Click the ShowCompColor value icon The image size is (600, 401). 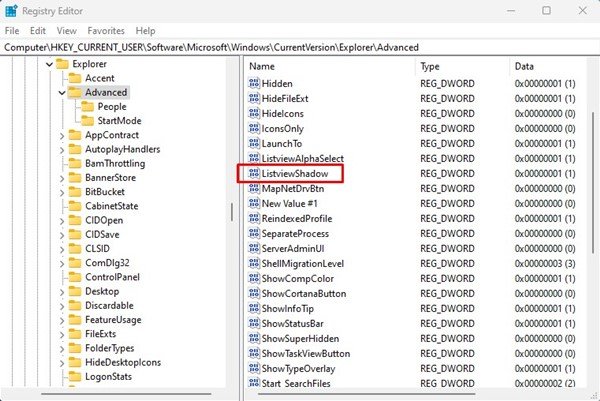[254, 278]
